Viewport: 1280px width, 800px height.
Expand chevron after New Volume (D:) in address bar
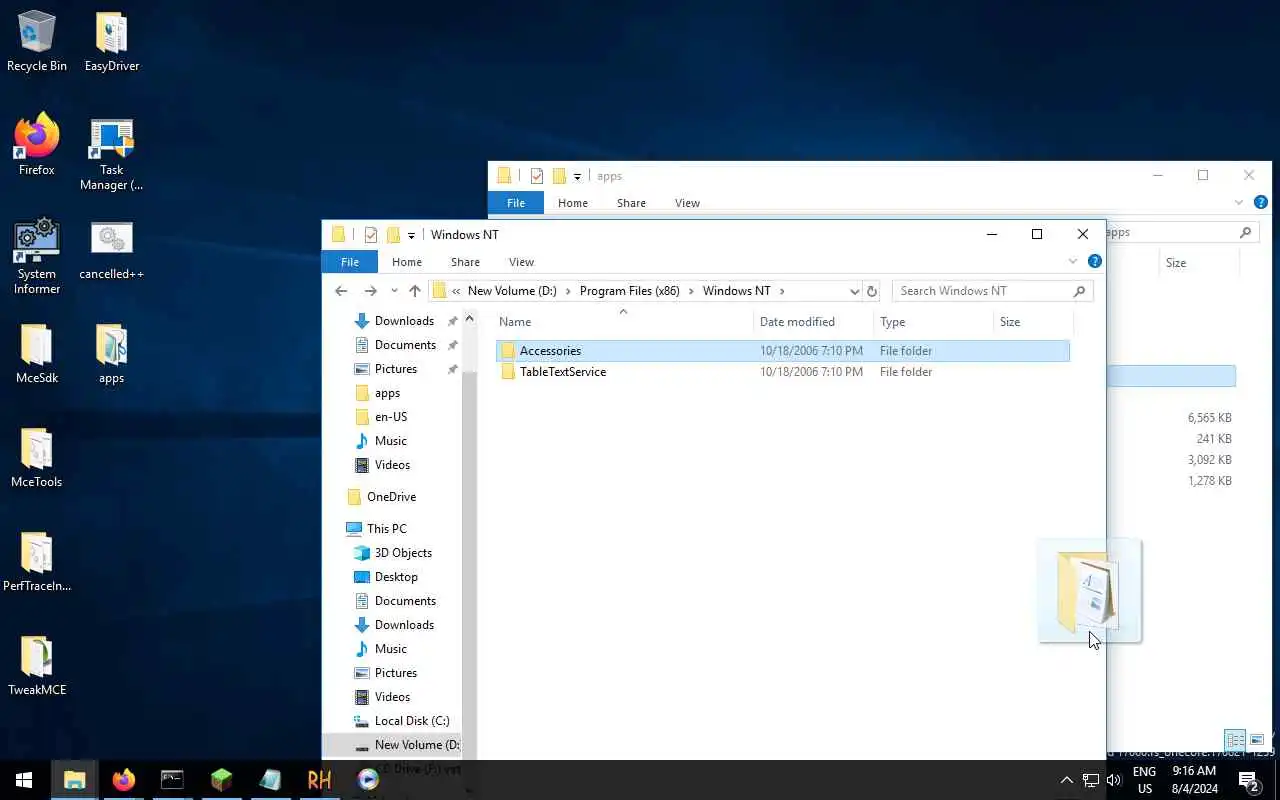click(x=568, y=291)
